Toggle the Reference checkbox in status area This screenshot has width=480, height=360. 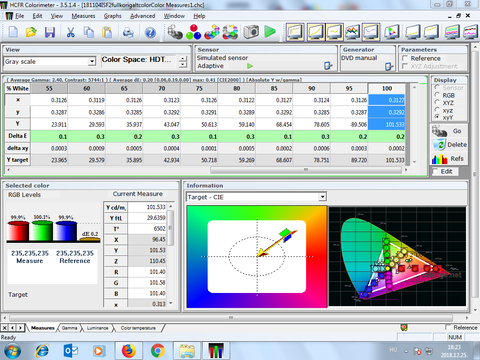[448, 327]
